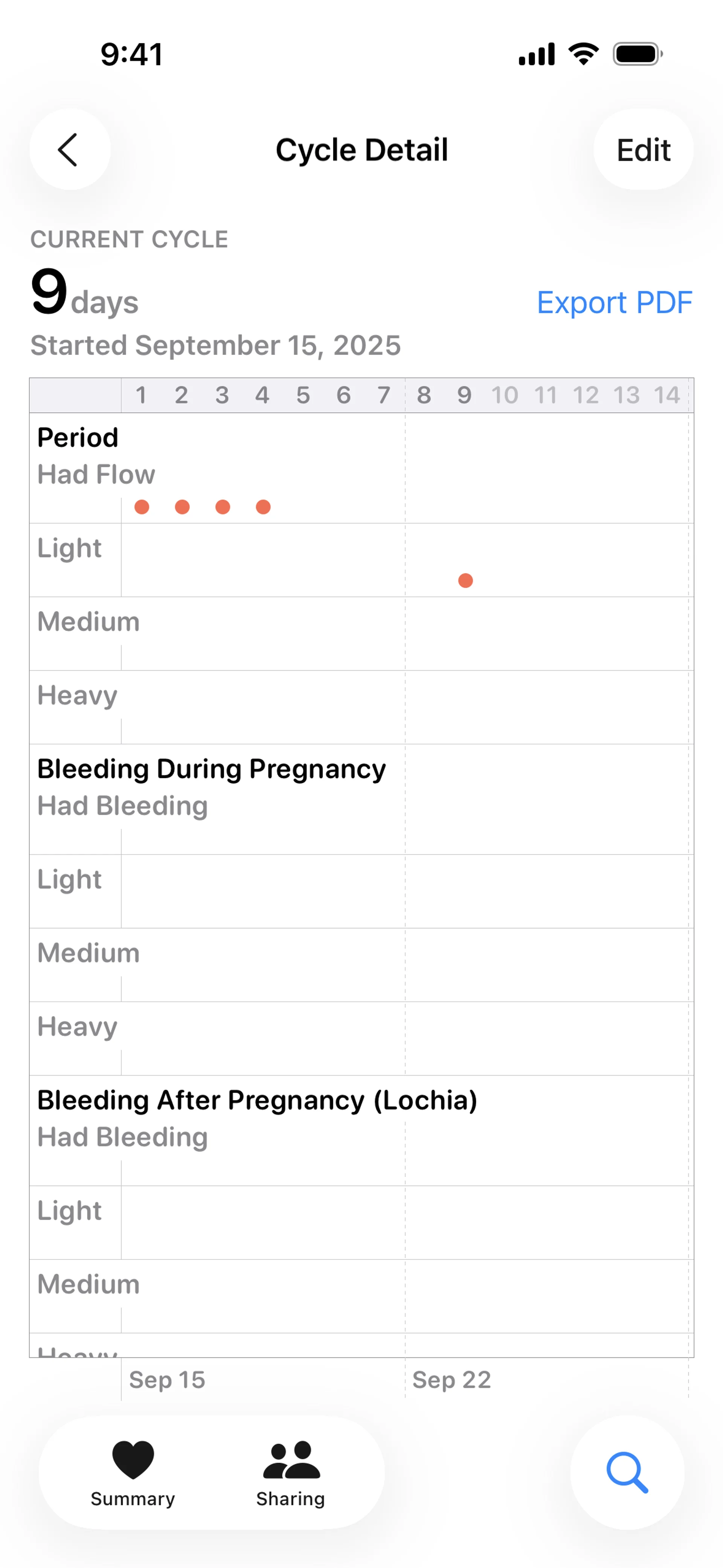The image size is (723, 1568).
Task: Tap the Bleeding During Pregnancy heading
Action: [x=211, y=769]
